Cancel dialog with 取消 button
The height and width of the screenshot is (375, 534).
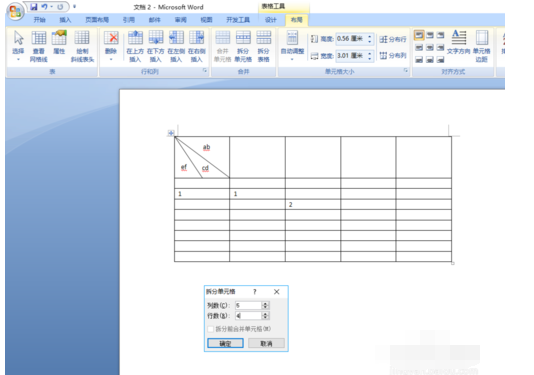tap(266, 343)
